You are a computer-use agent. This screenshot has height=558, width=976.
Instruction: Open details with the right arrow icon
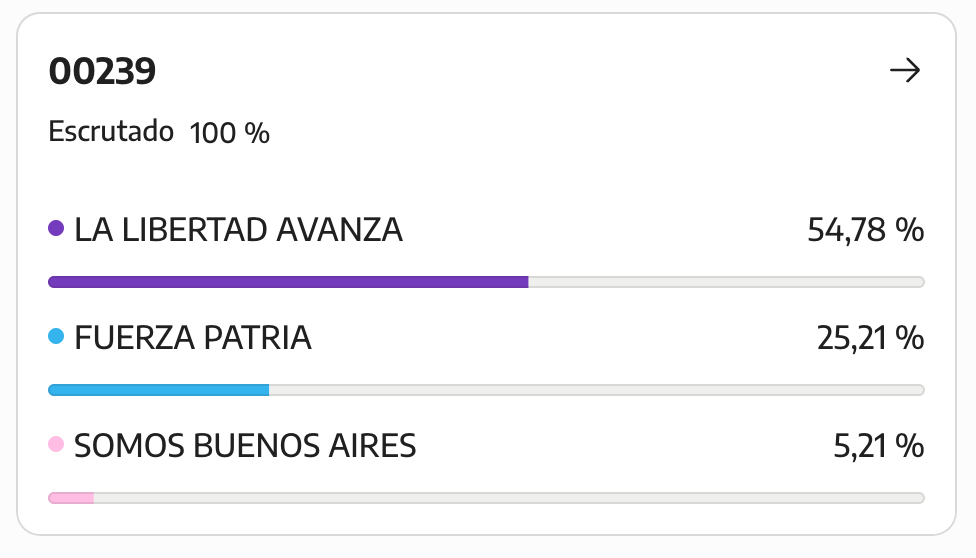(x=904, y=70)
